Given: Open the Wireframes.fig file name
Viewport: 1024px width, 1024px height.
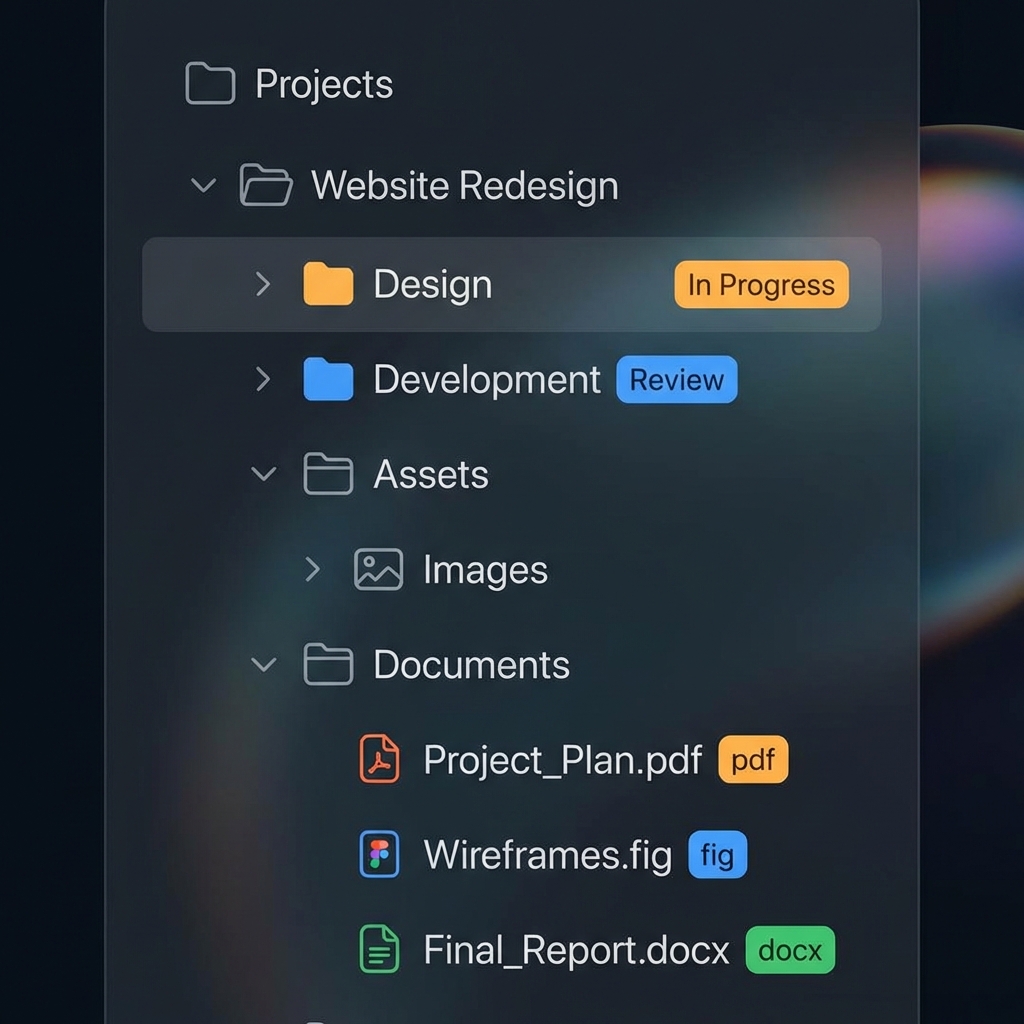Looking at the screenshot, I should click(547, 856).
